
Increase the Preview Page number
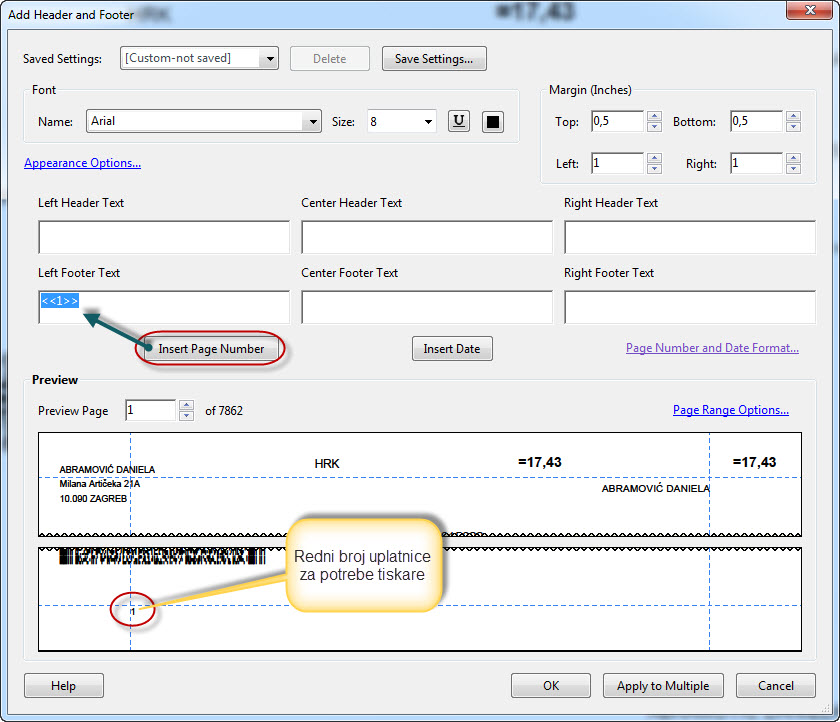coord(185,405)
